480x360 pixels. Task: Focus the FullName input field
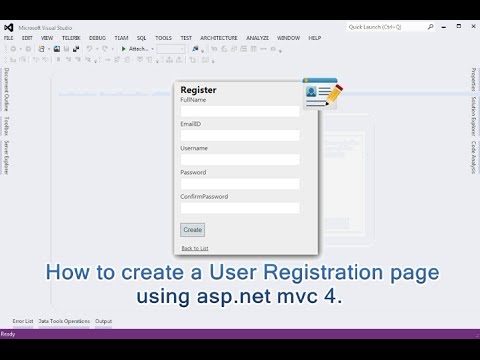coord(240,111)
